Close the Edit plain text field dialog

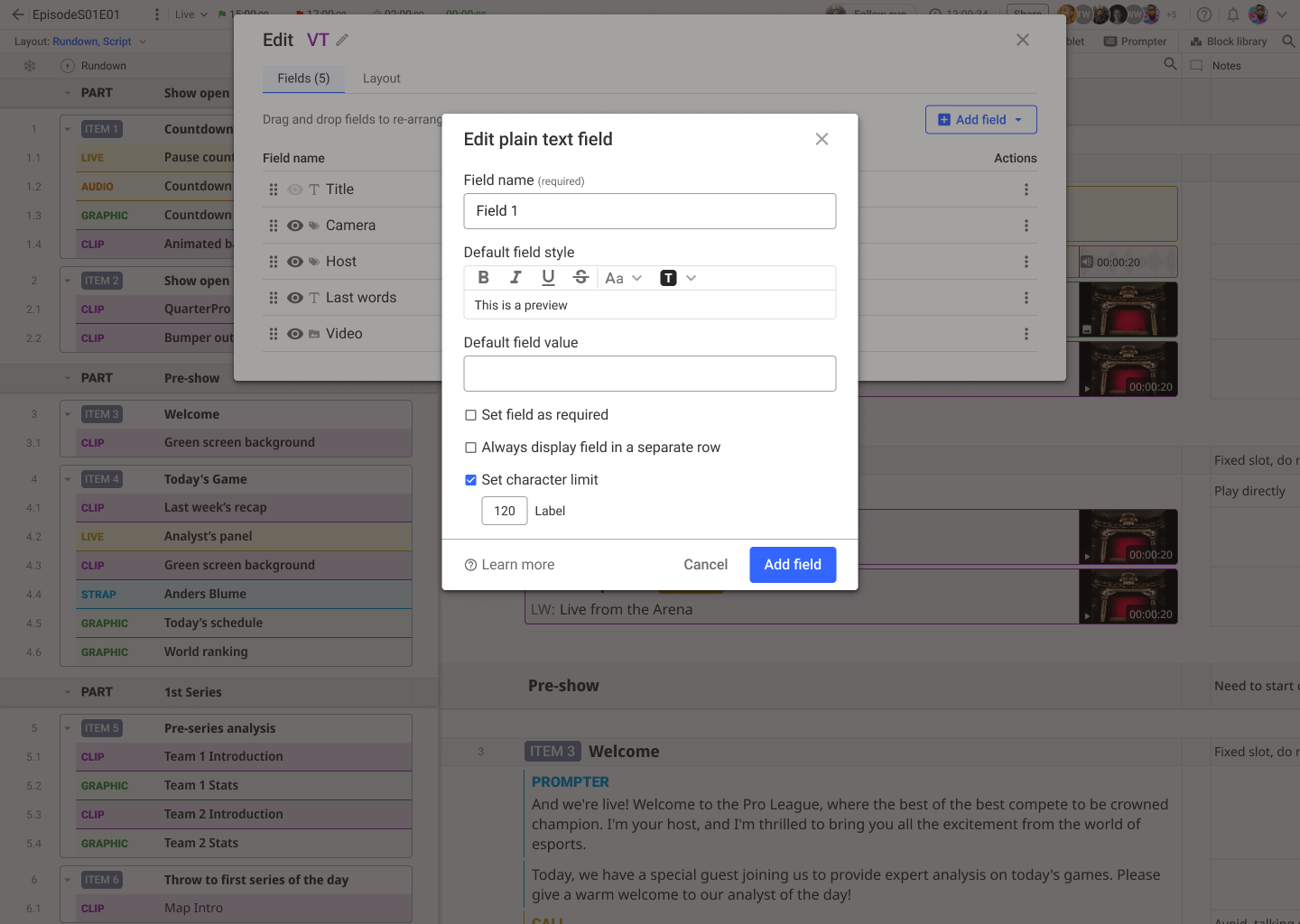822,139
